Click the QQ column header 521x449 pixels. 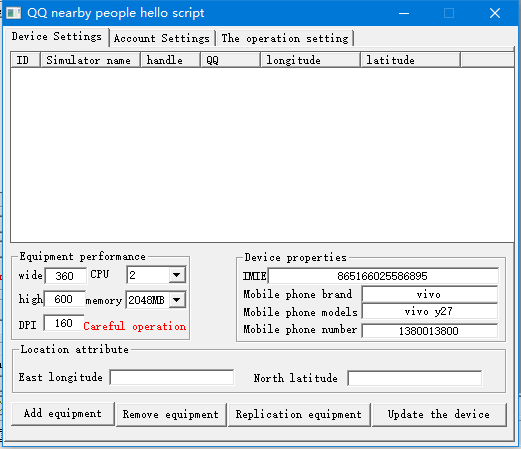[231, 60]
